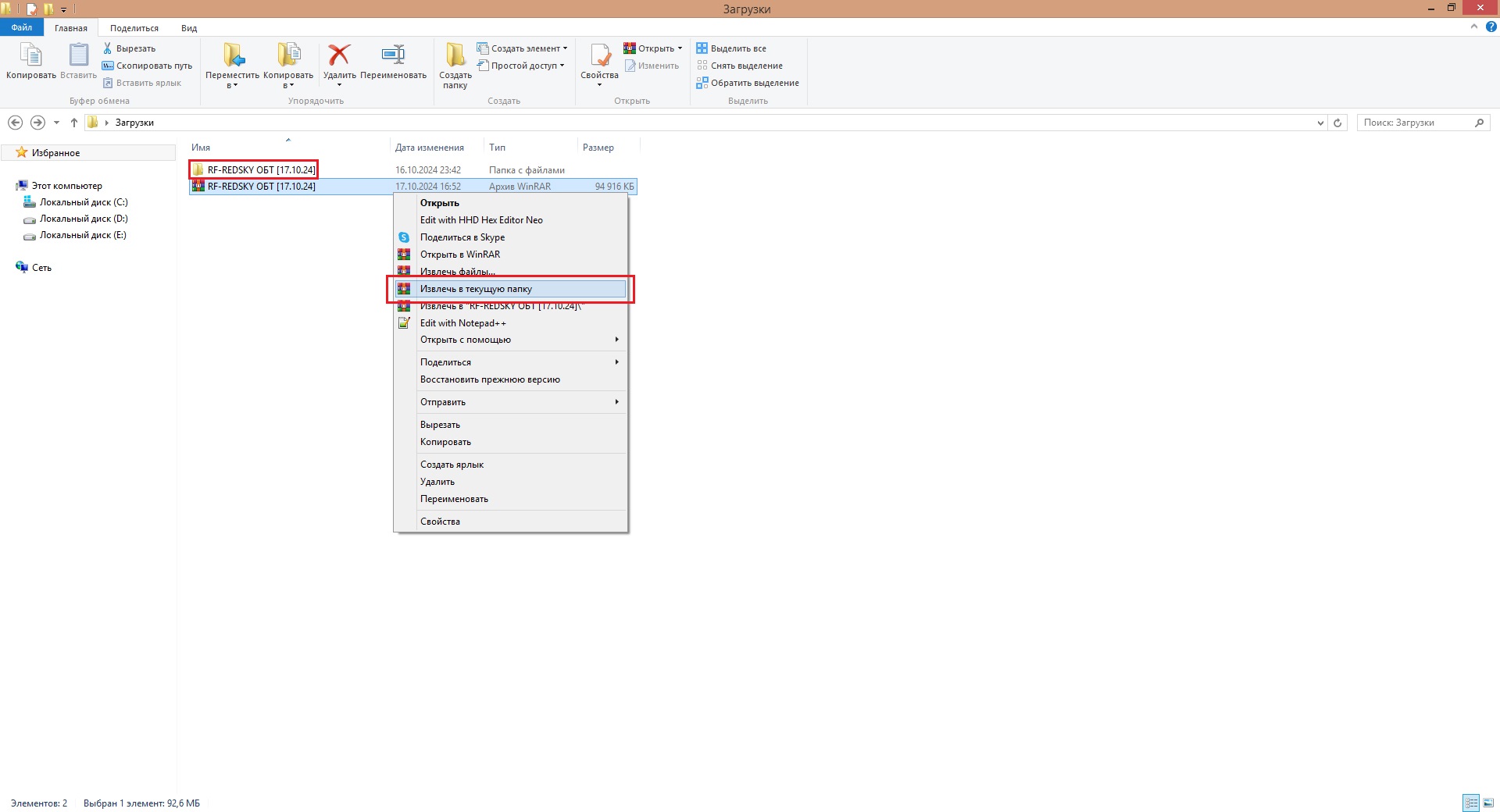
Task: Open the ribbon Открыть dropdown arrow
Action: point(680,48)
